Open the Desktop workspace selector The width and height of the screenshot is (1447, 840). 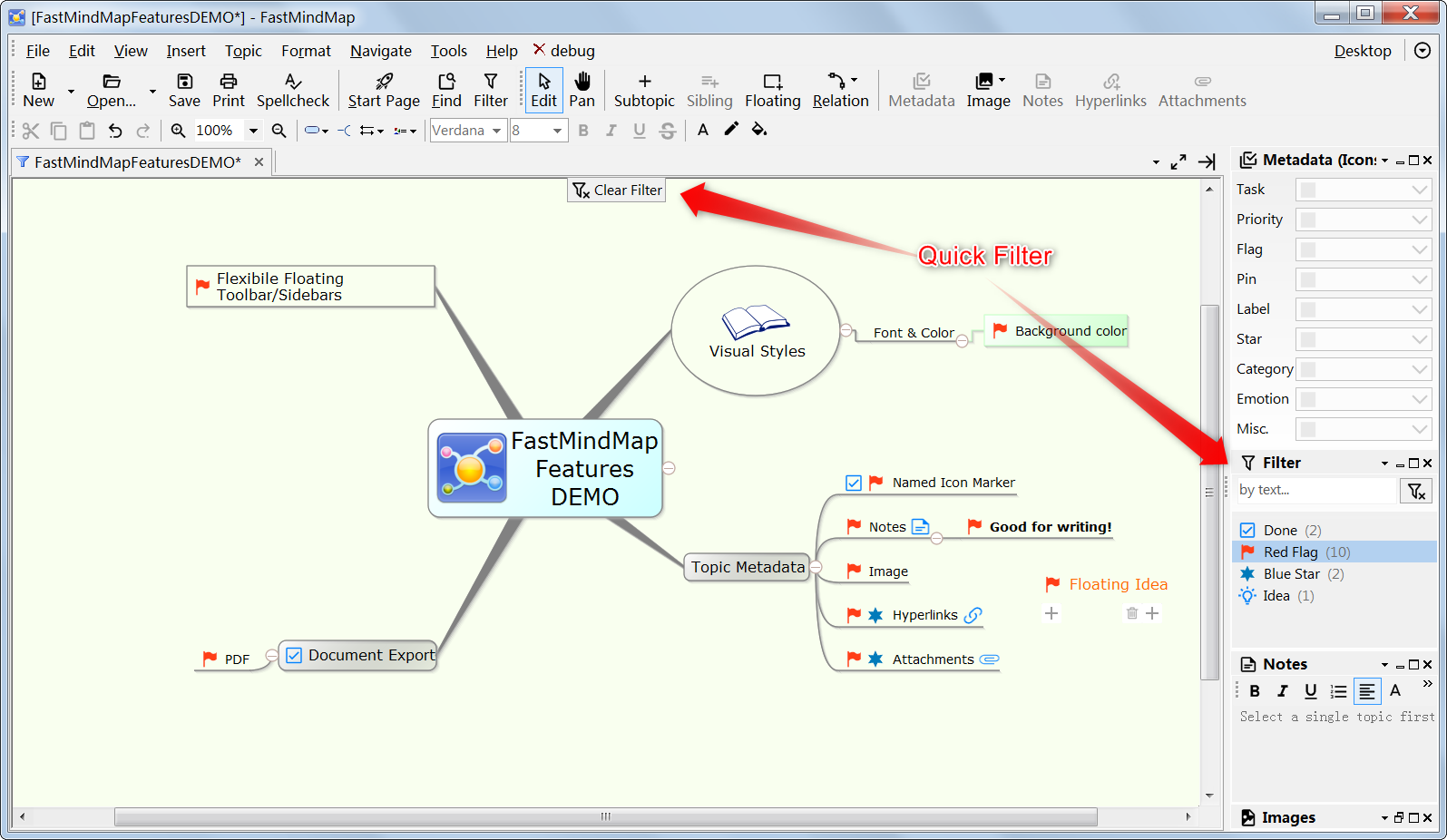1363,51
